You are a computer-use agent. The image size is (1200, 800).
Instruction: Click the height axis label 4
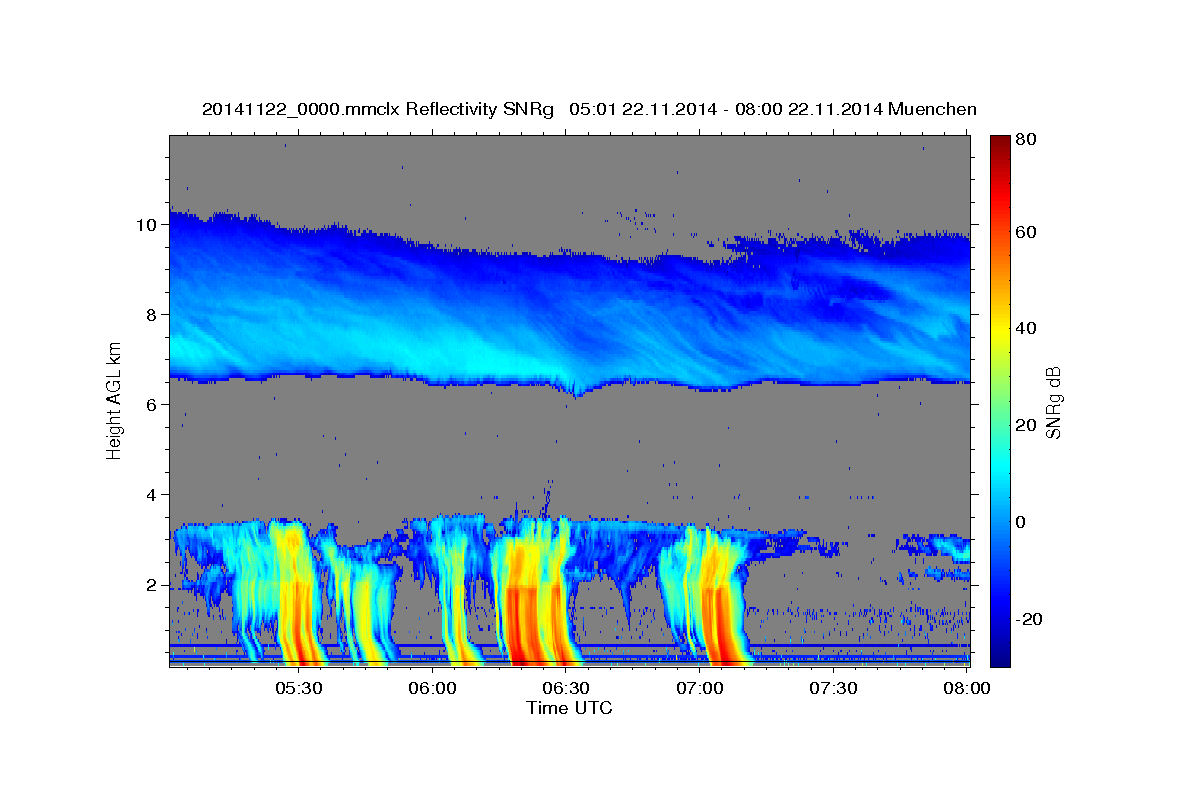coord(153,495)
